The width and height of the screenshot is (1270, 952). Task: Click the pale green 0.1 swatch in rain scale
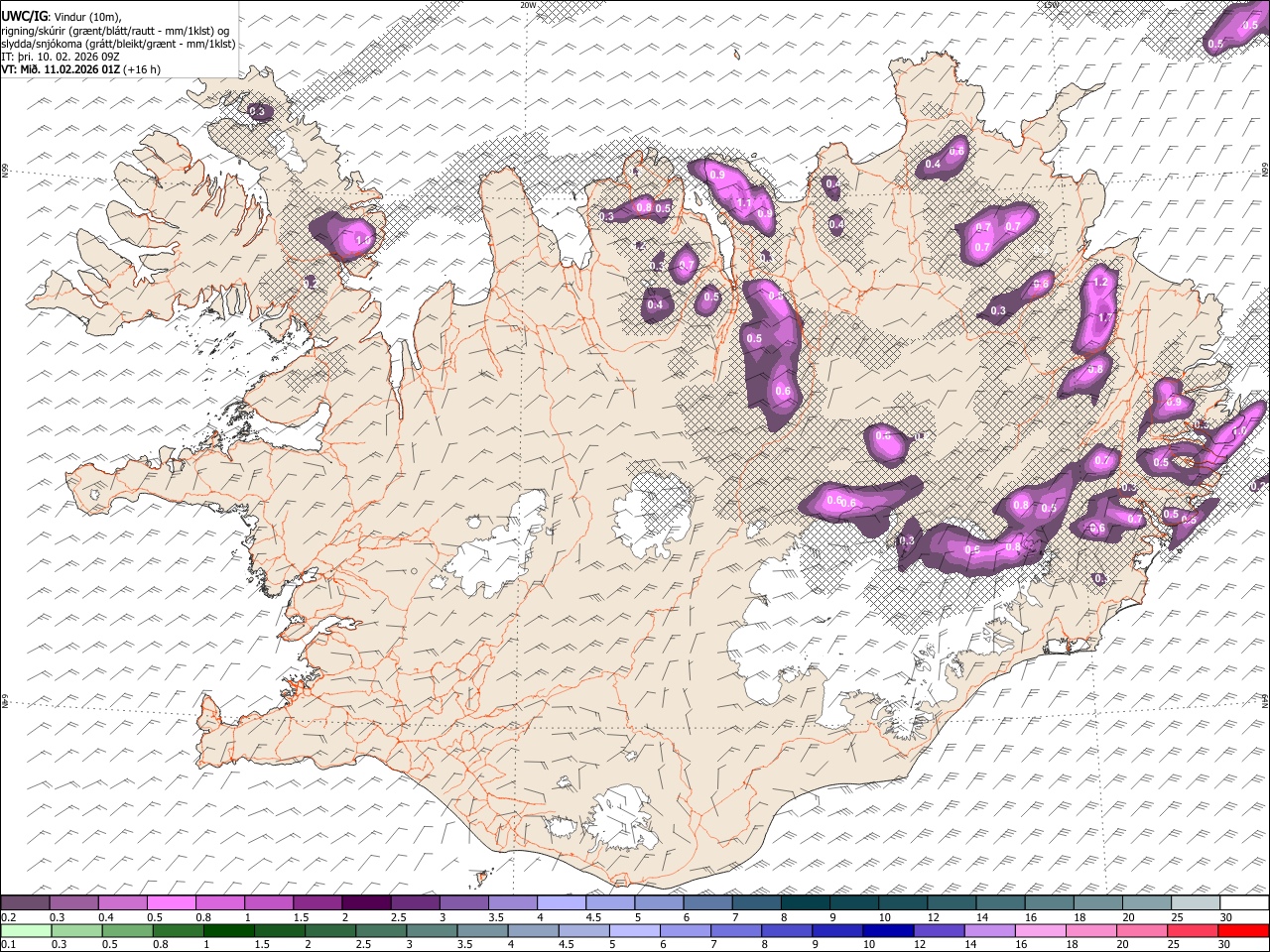click(26, 931)
